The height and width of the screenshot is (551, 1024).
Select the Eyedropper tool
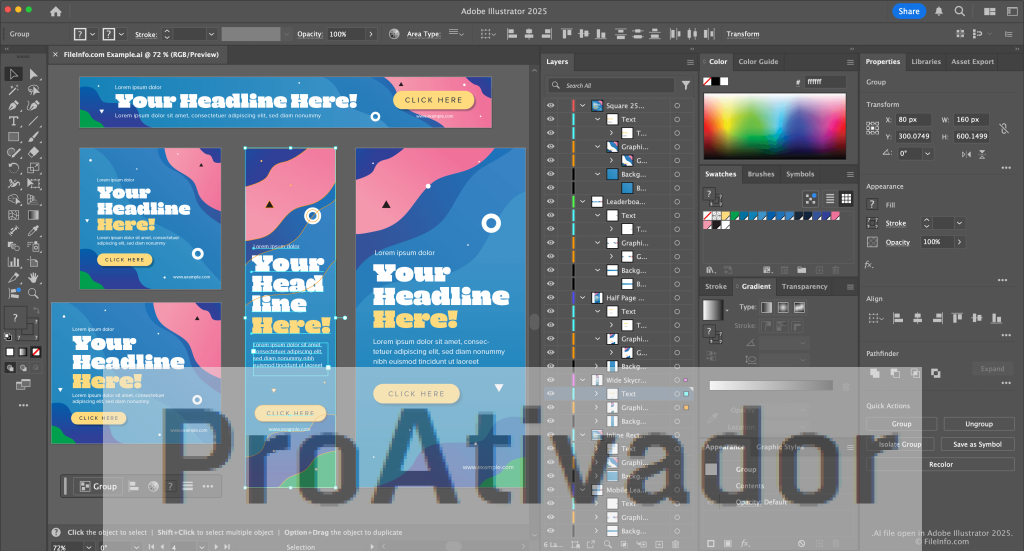coord(33,230)
